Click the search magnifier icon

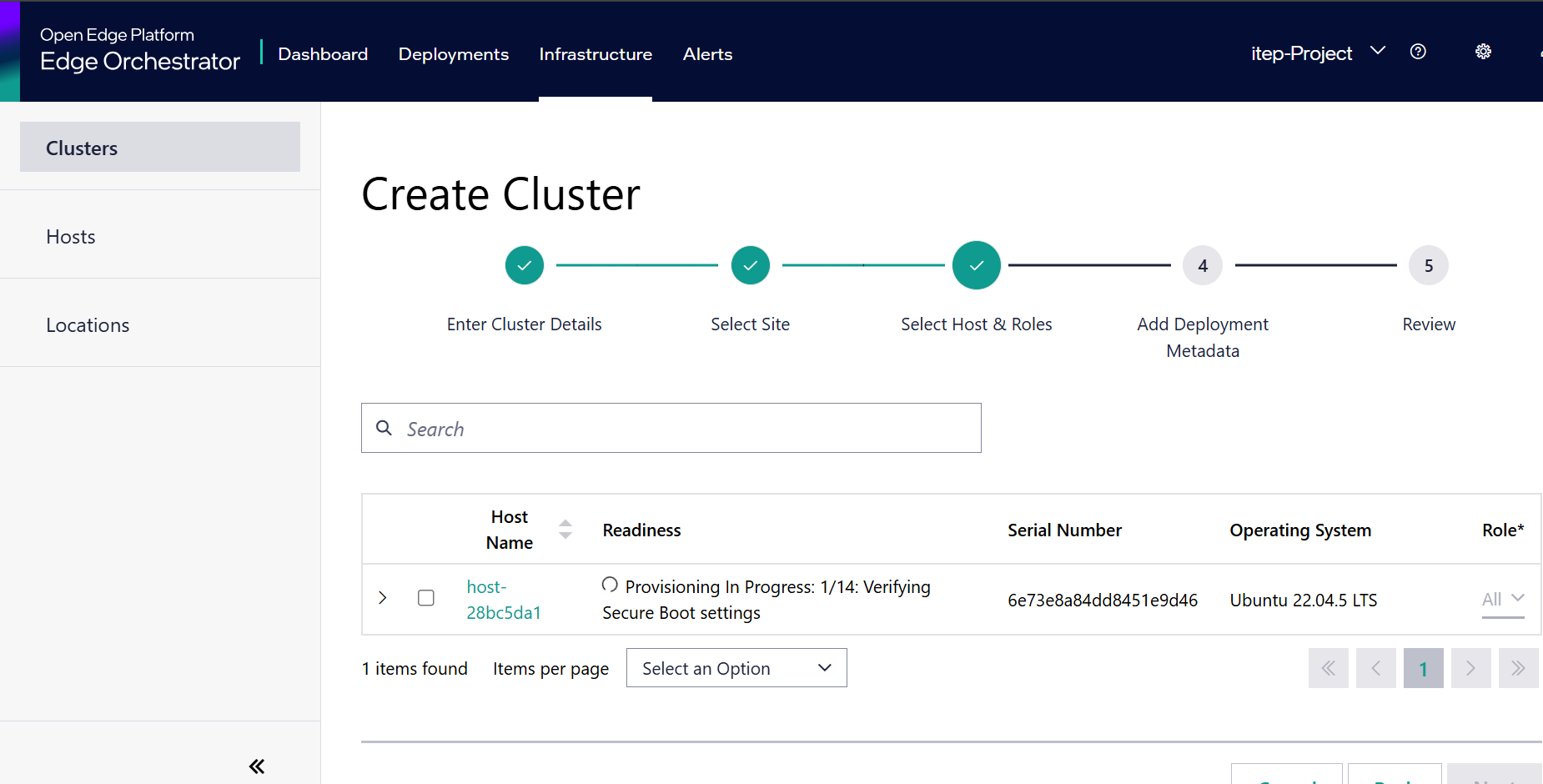(x=384, y=428)
